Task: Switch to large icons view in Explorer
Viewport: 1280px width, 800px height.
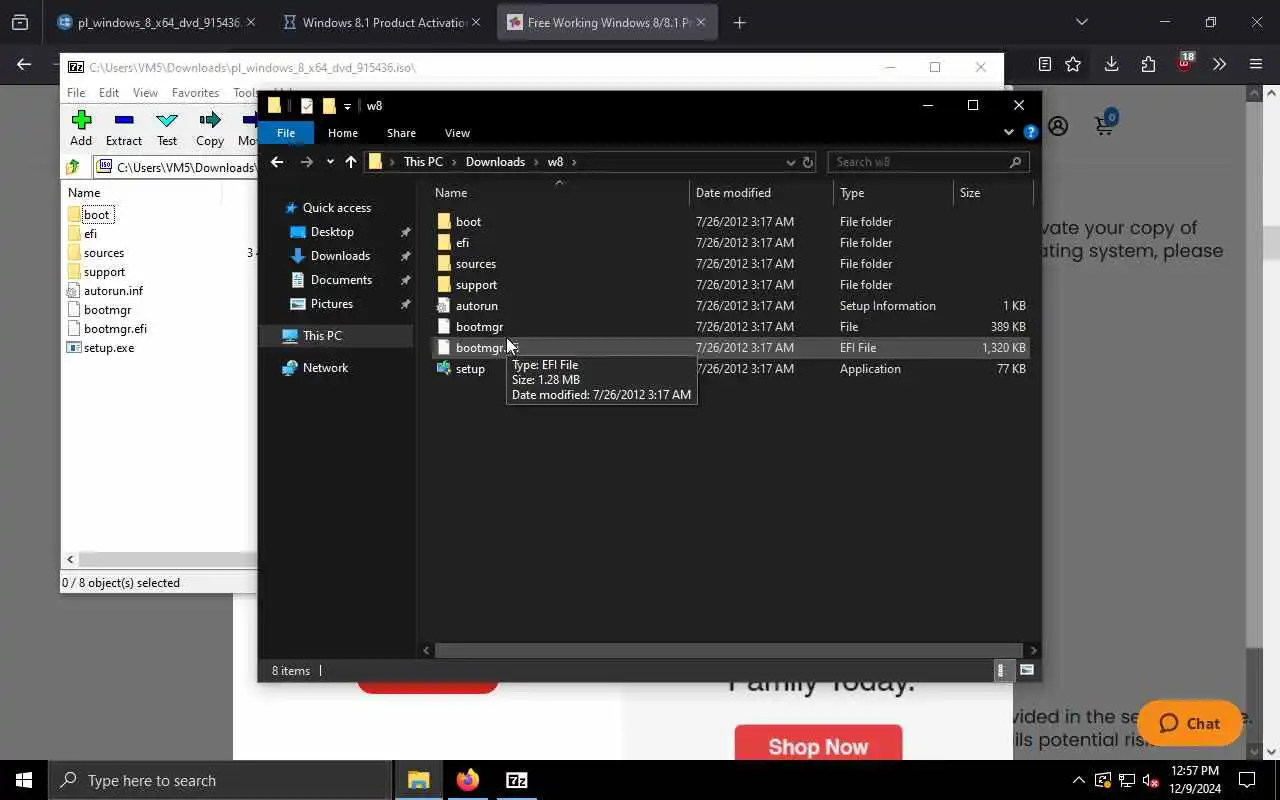Action: [x=1027, y=670]
